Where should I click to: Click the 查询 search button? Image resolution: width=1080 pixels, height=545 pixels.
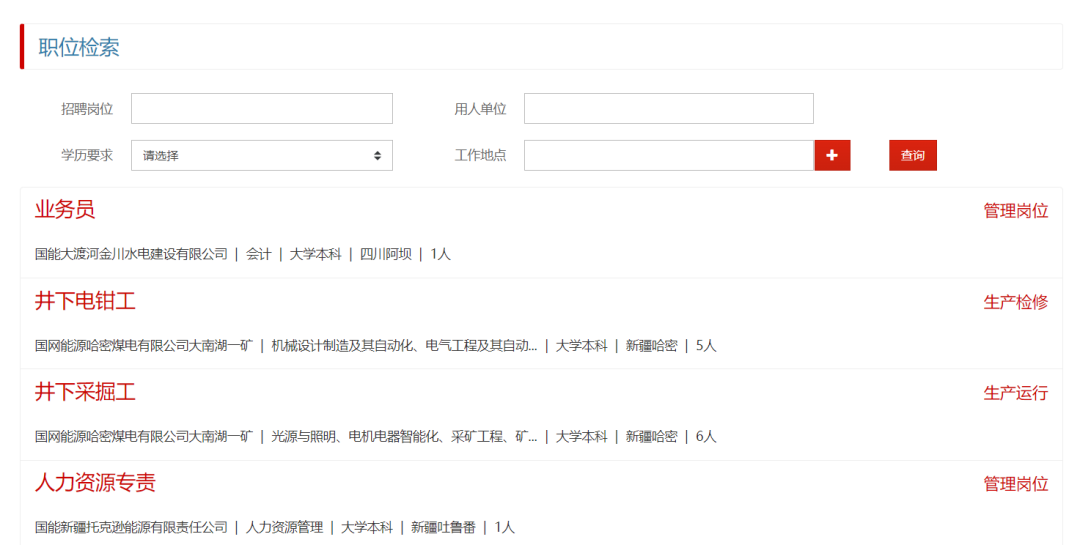pos(912,156)
